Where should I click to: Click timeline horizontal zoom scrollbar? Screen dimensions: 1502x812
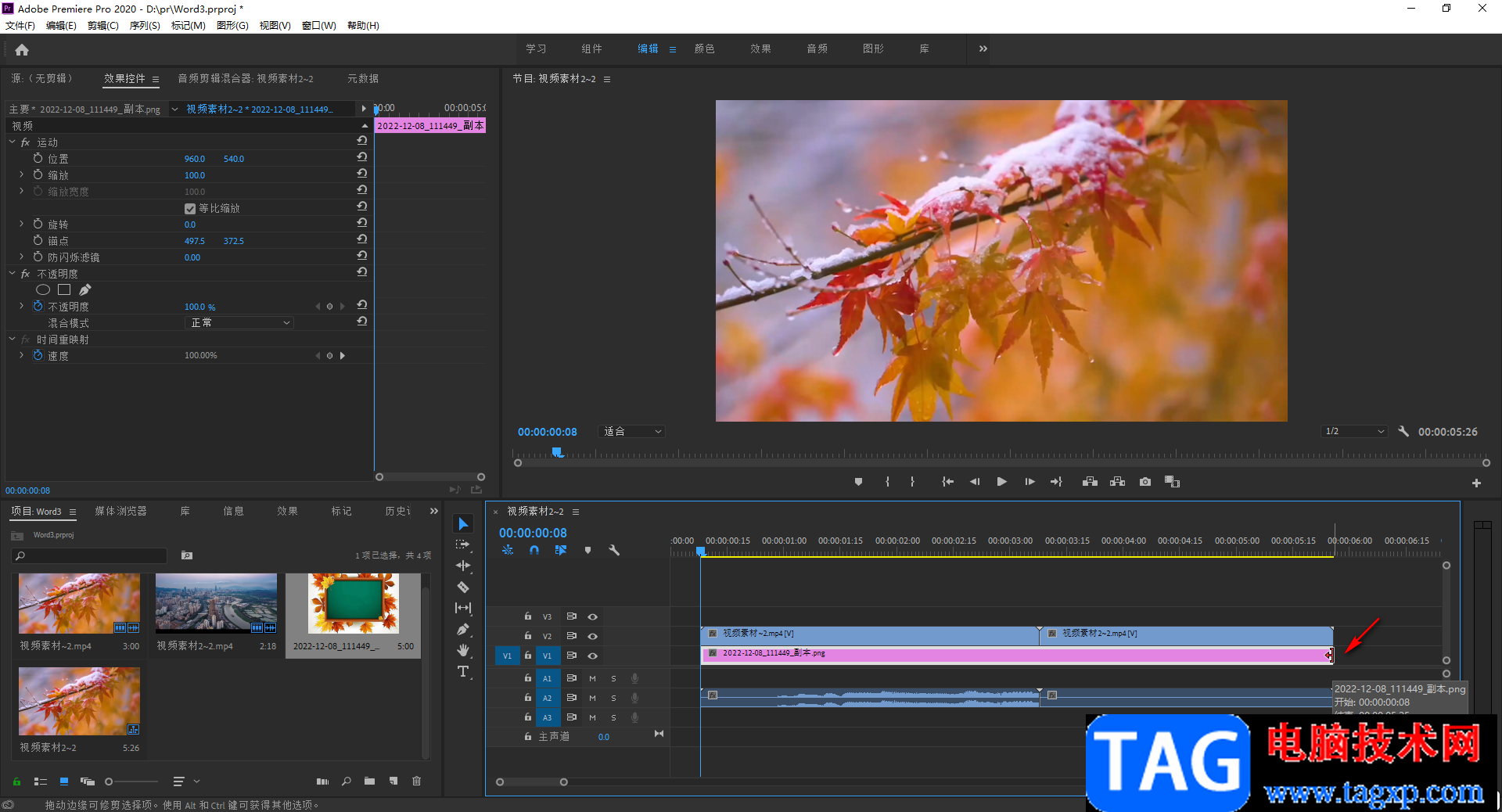531,781
